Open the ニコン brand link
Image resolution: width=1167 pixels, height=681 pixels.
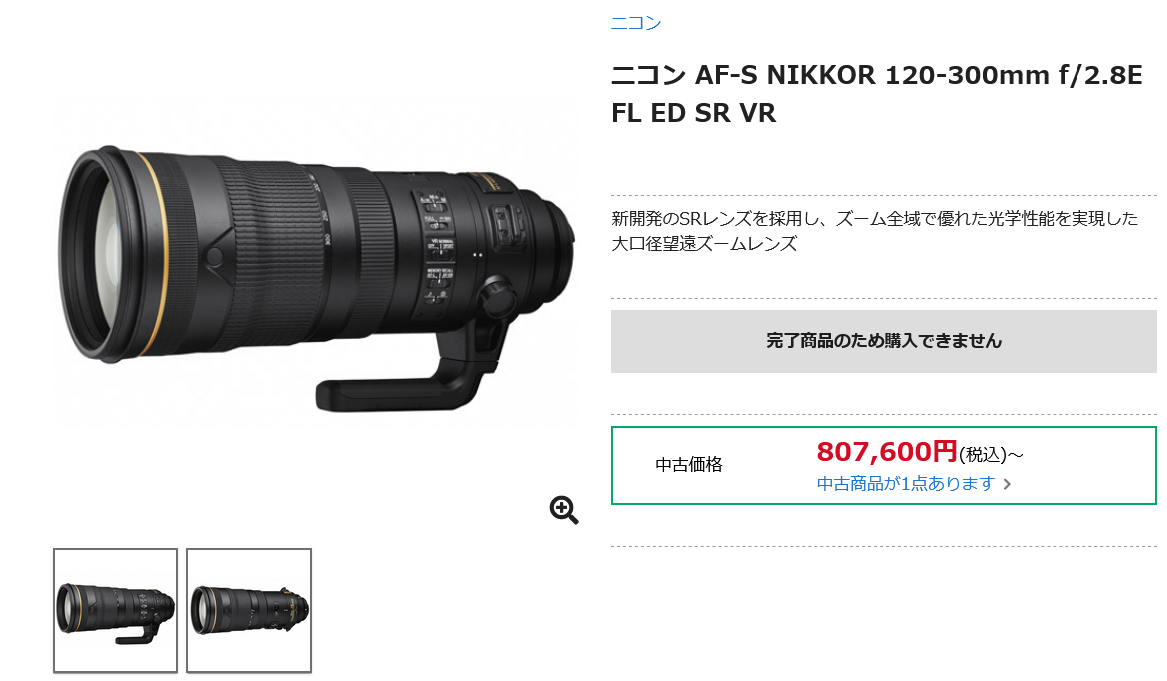pos(636,23)
